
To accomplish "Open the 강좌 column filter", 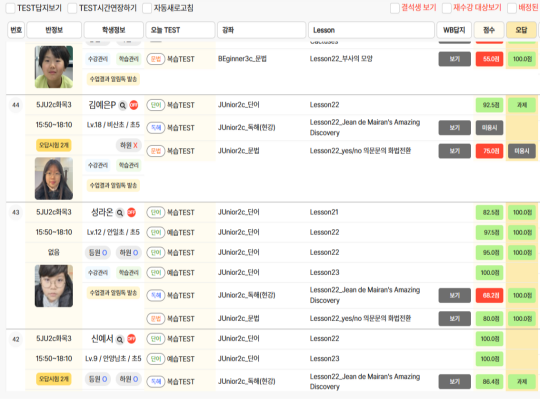I will click(262, 30).
